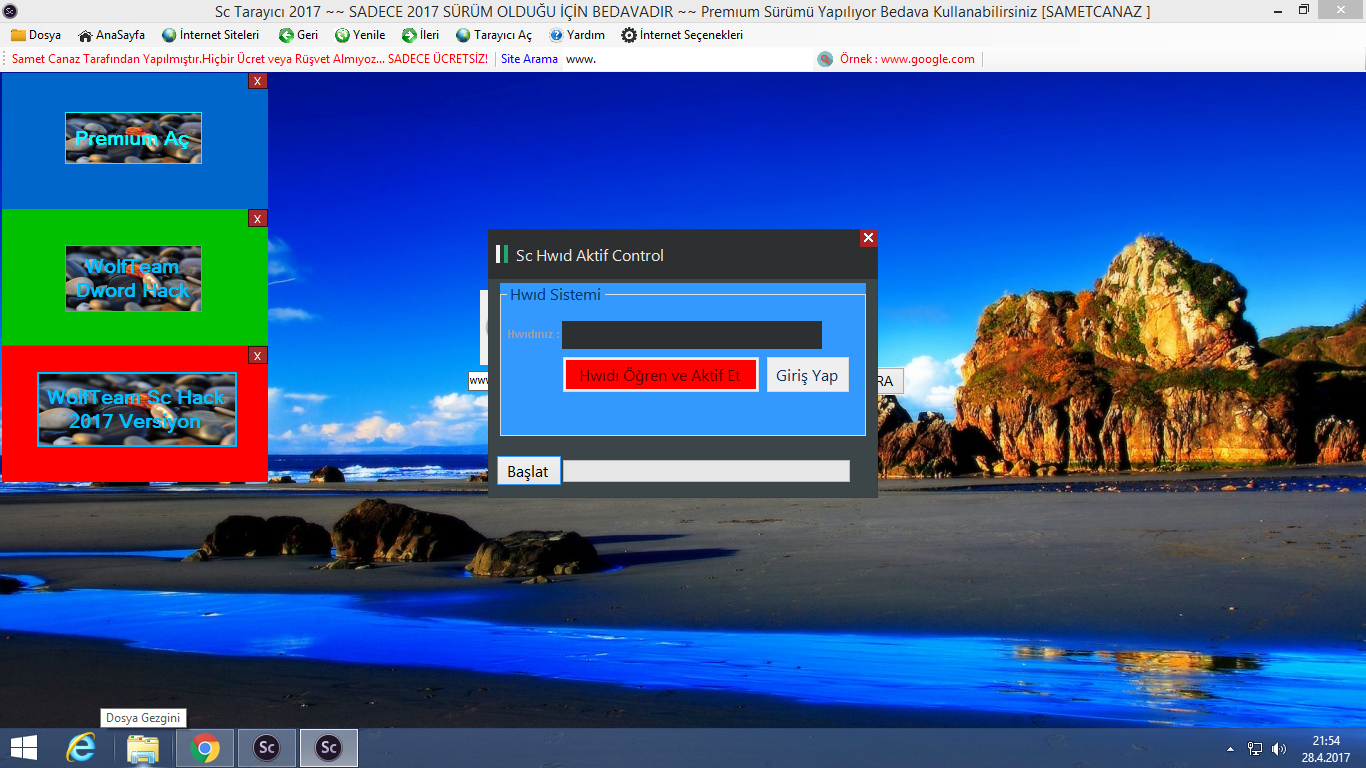Close the red WolfTeam Sc Hack panel
The width and height of the screenshot is (1366, 768).
pyautogui.click(x=258, y=355)
